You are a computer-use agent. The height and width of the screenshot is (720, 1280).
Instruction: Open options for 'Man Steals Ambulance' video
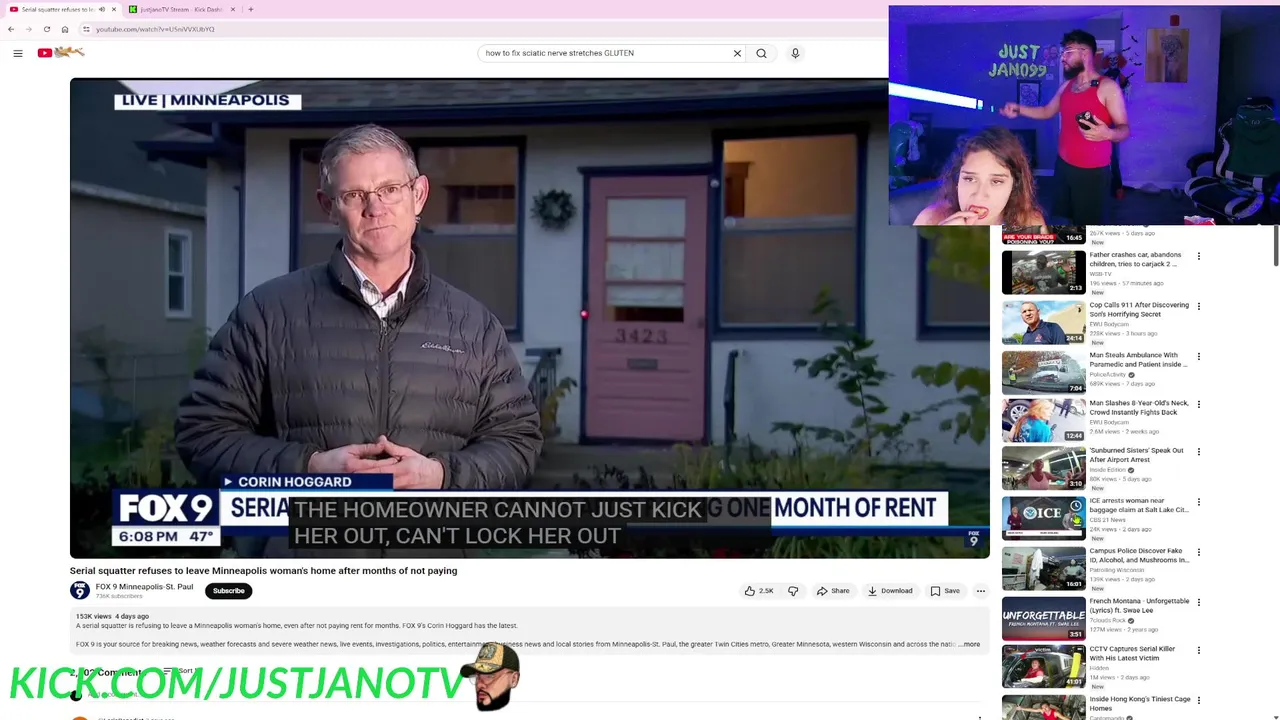coord(1199,356)
